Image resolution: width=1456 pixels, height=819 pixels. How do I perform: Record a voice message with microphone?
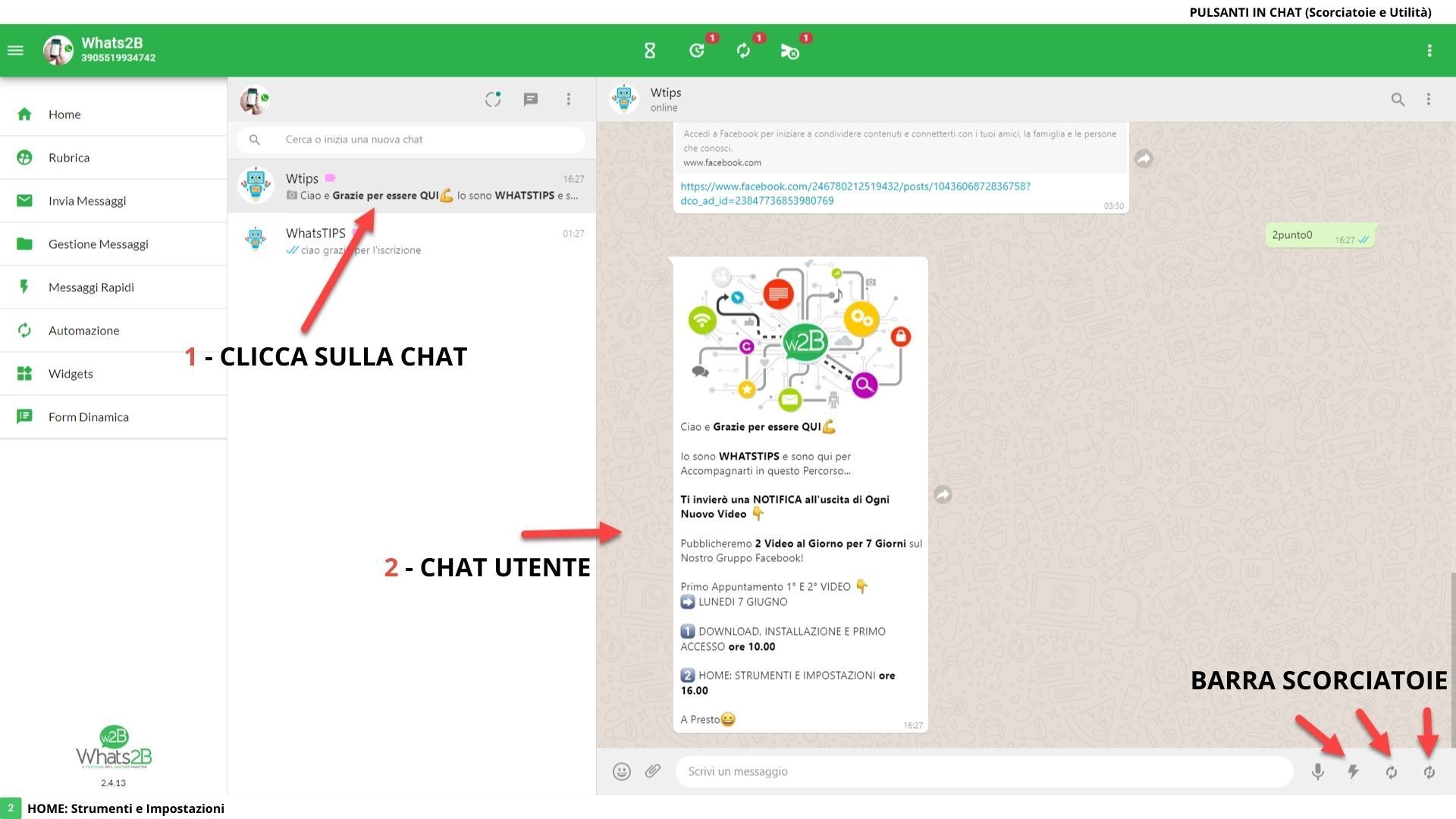pos(1318,772)
